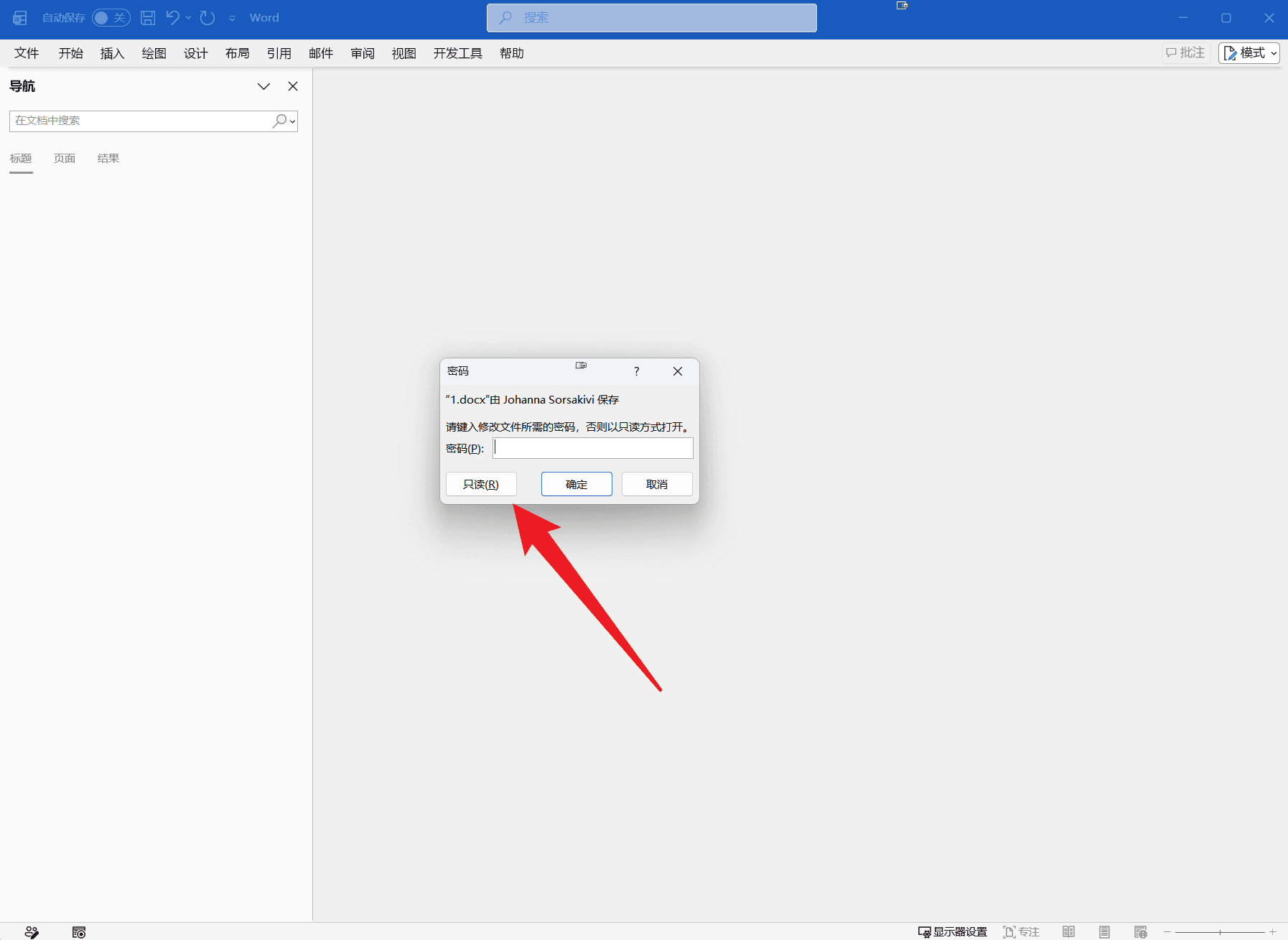1288x940 pixels.
Task: Open the 开始 tab
Action: [70, 53]
